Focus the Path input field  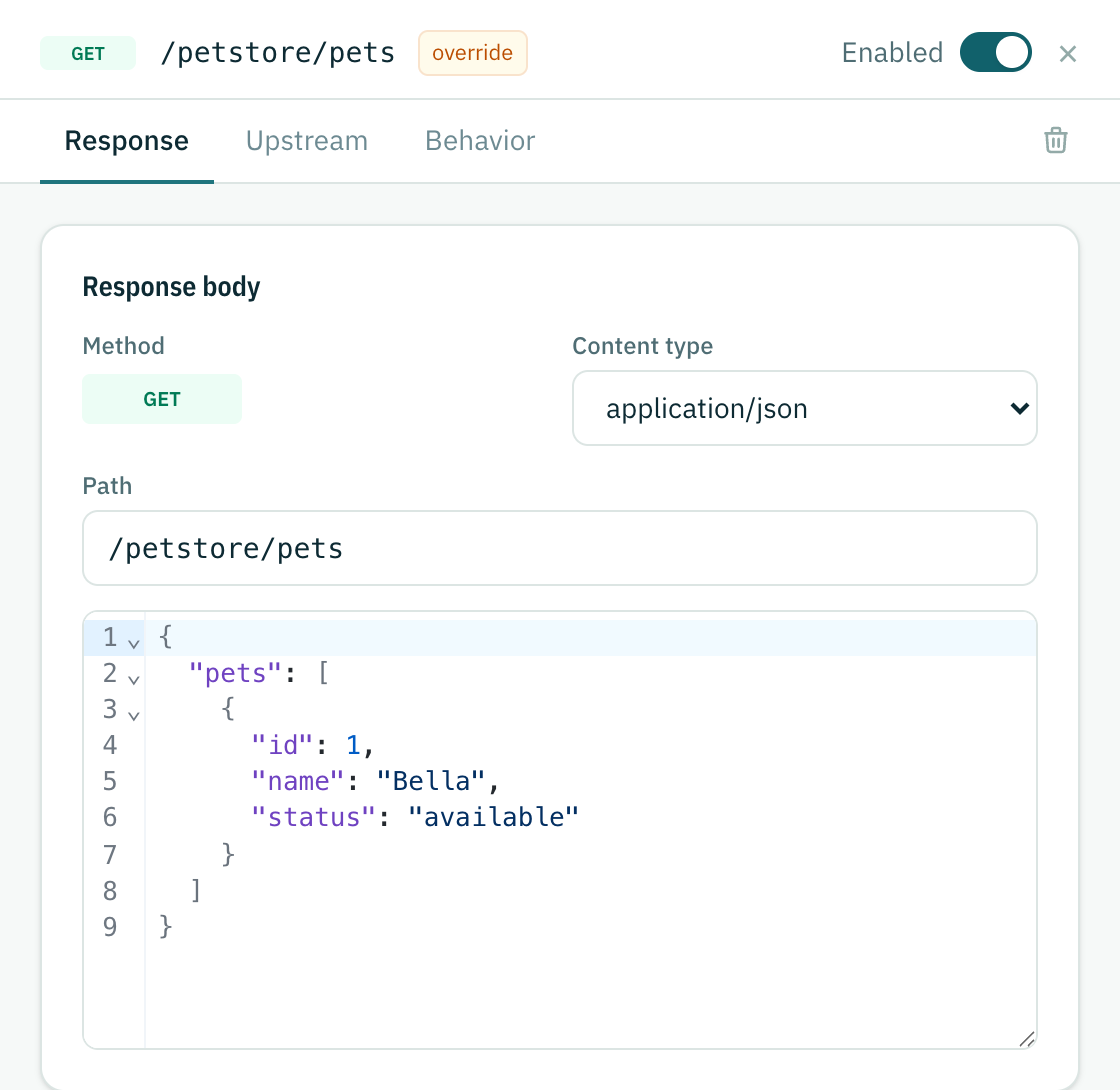click(x=559, y=548)
